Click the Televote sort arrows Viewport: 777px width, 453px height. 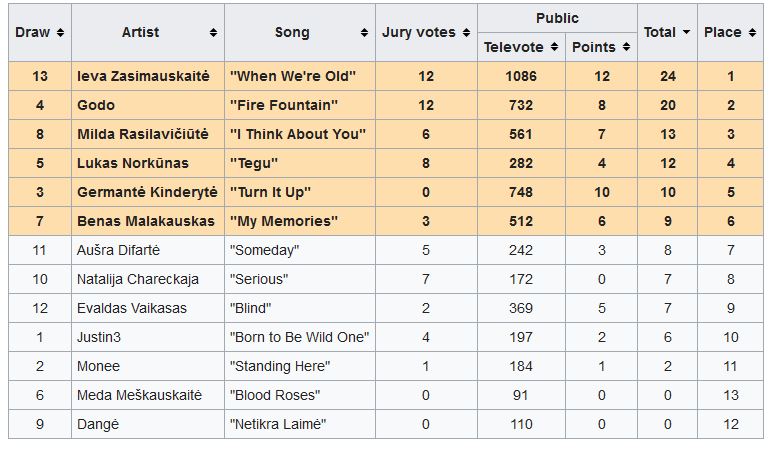click(x=553, y=47)
